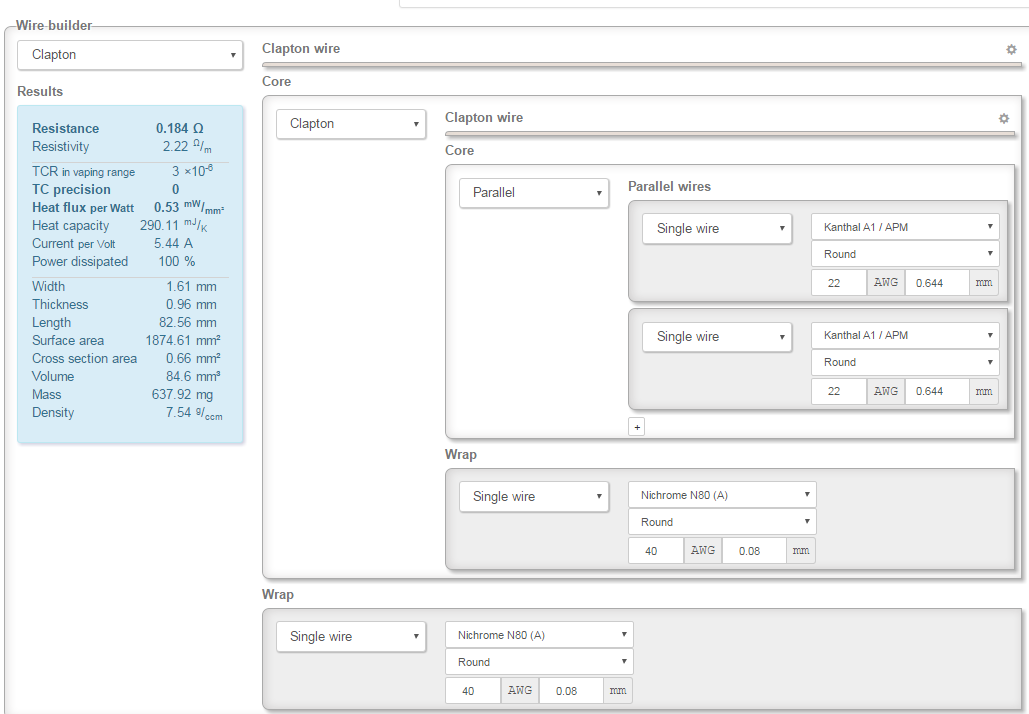Open the second parallel Single wire dropdown
The image size is (1029, 714).
pos(717,337)
